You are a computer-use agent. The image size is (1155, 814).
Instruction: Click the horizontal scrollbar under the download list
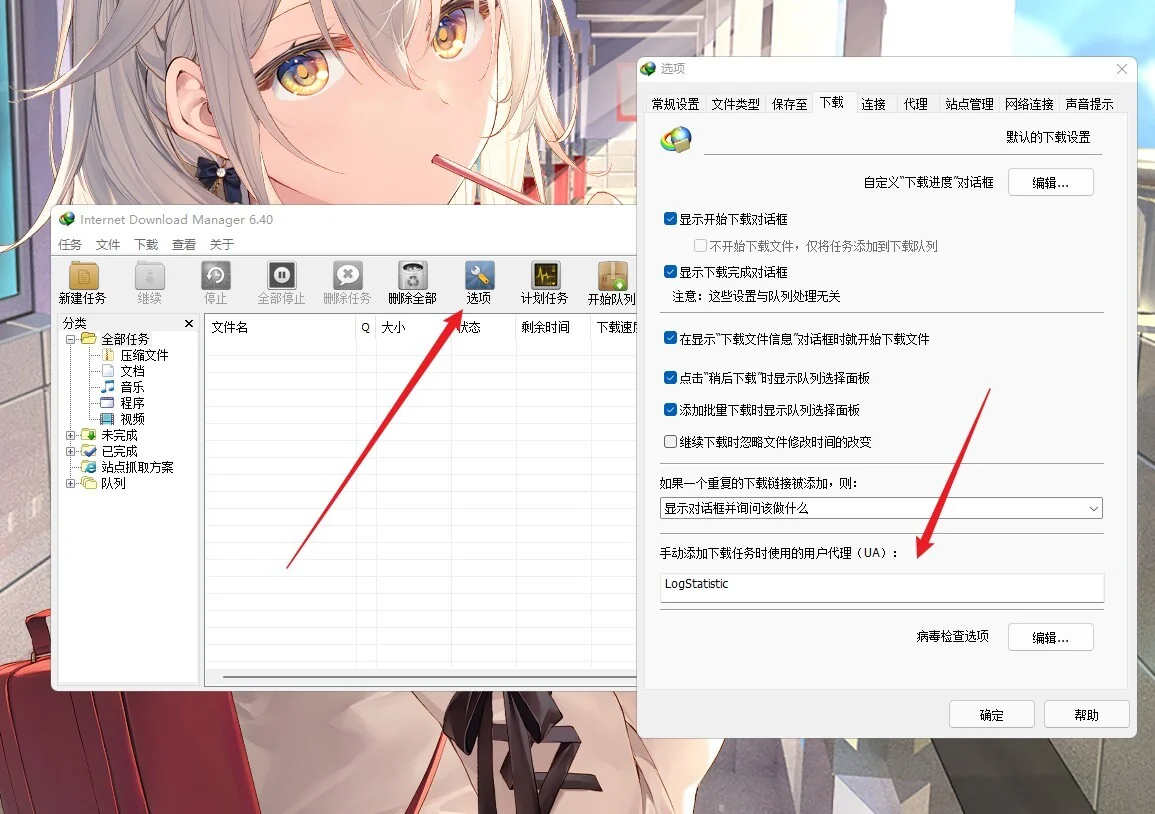coord(429,676)
